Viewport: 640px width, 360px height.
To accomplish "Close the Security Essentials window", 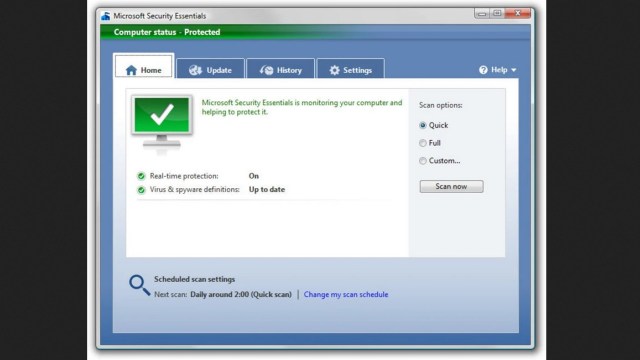I will [518, 13].
